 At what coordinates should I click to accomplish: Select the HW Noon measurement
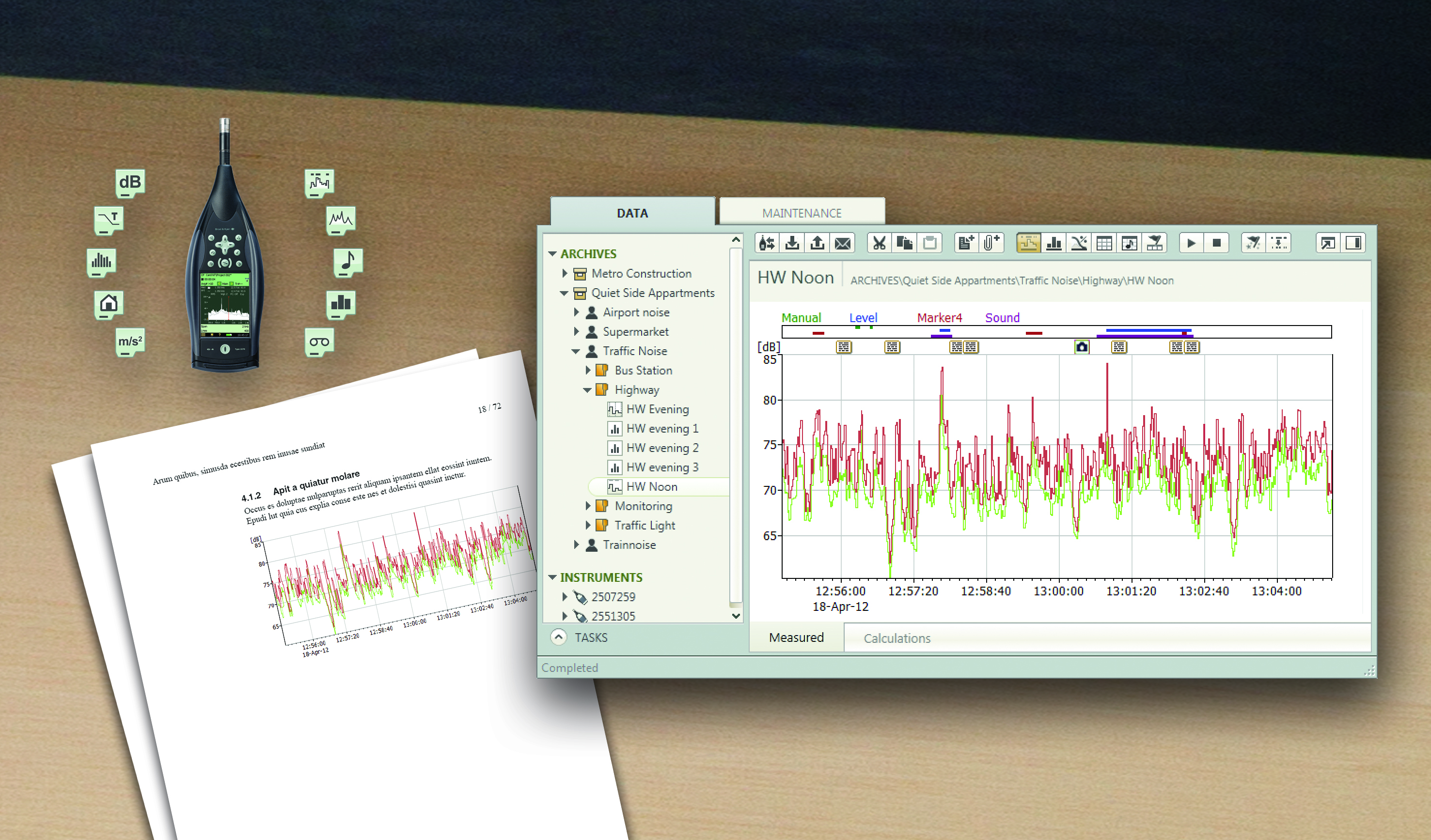click(659, 486)
